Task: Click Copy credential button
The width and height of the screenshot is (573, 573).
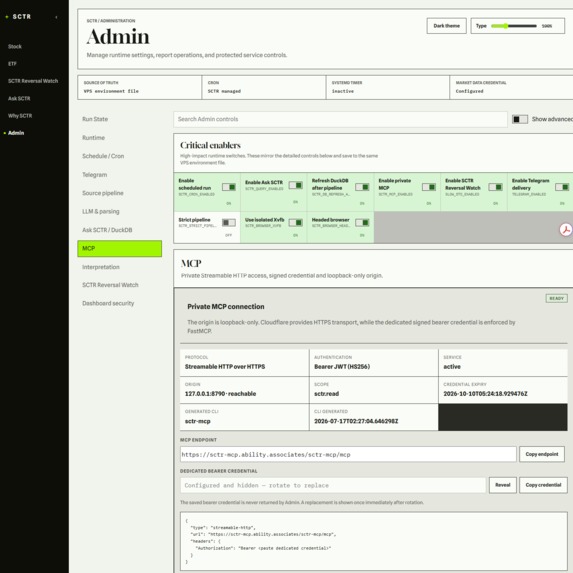Action: 543,485
